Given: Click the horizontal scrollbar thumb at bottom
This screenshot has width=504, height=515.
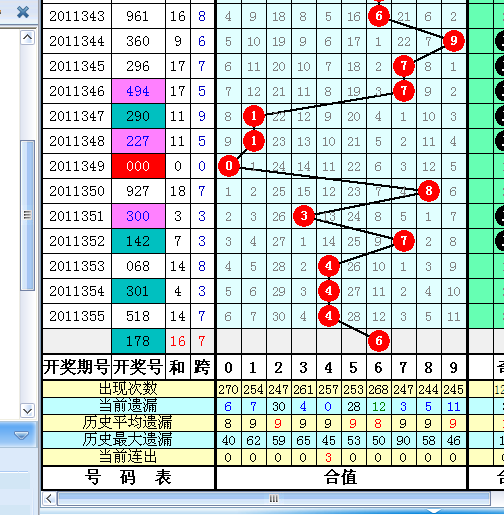Looking at the screenshot, I should click(274, 499).
